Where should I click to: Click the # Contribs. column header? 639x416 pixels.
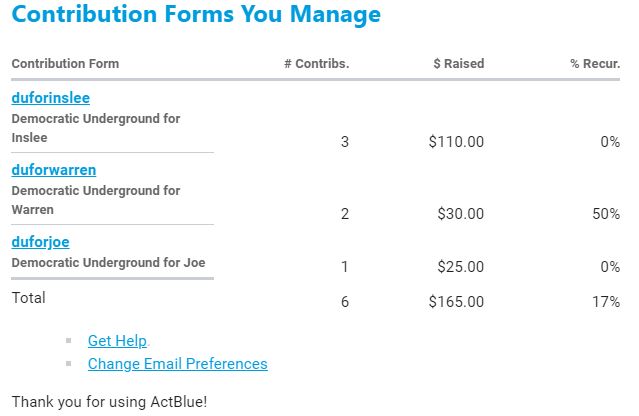click(316, 64)
